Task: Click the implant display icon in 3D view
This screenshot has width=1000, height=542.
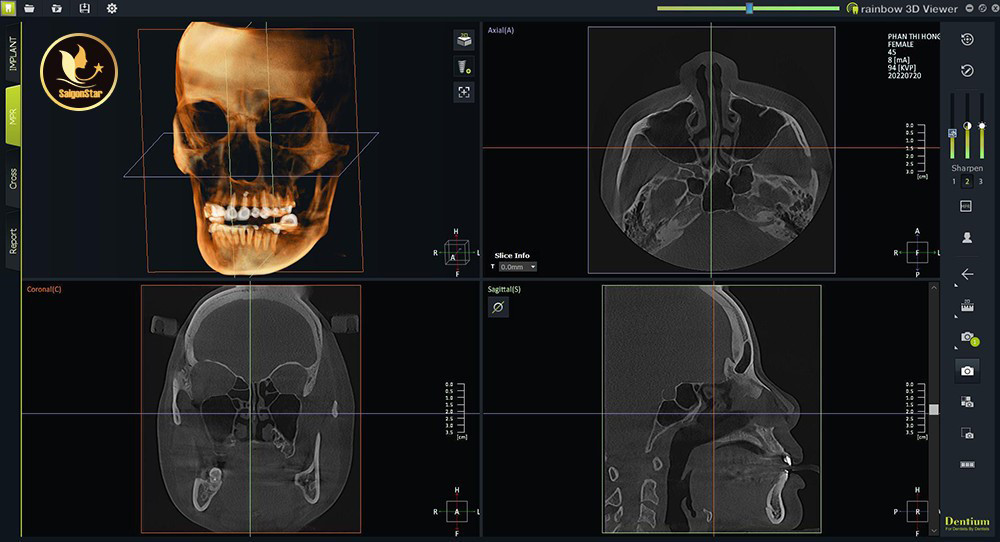Action: (463, 66)
